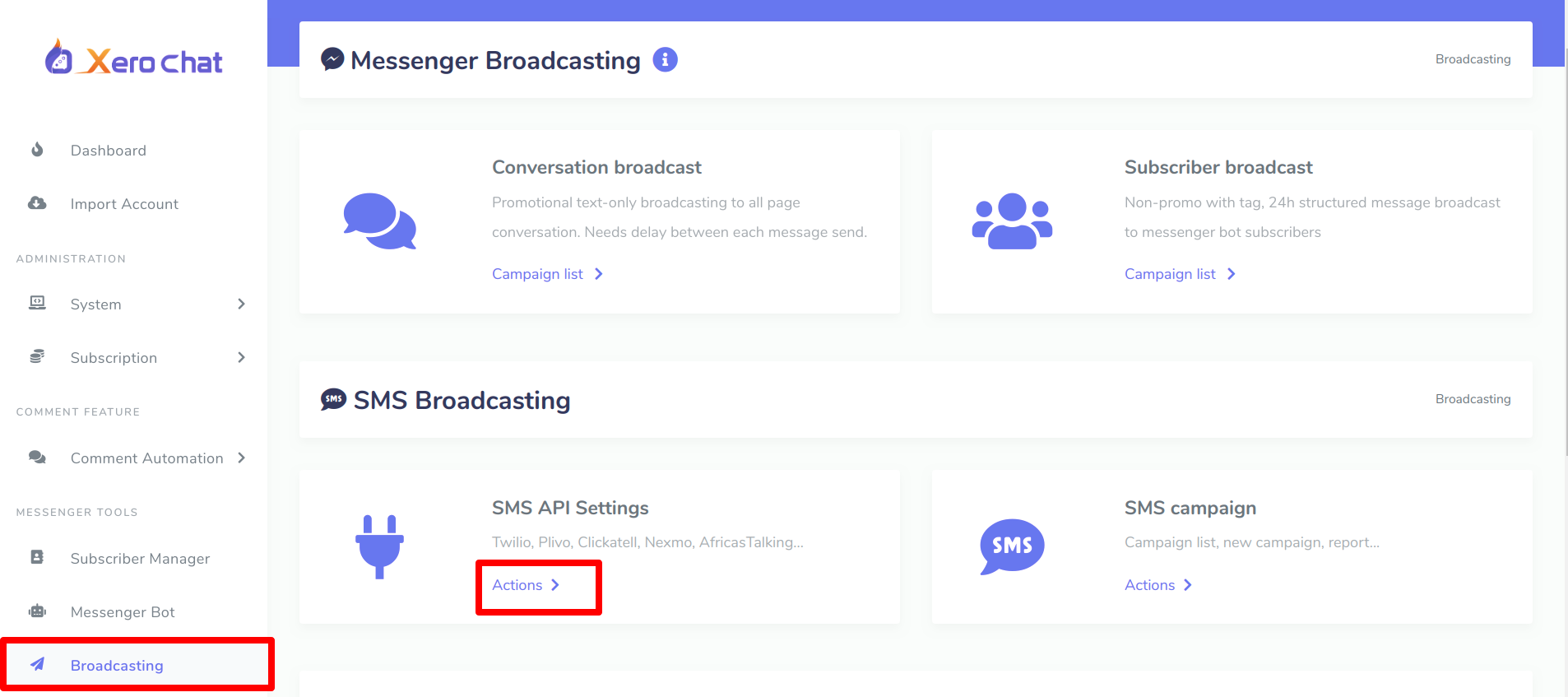Click the Conversation broadcast Campaign list arrow
The width and height of the screenshot is (1568, 697).
(599, 274)
